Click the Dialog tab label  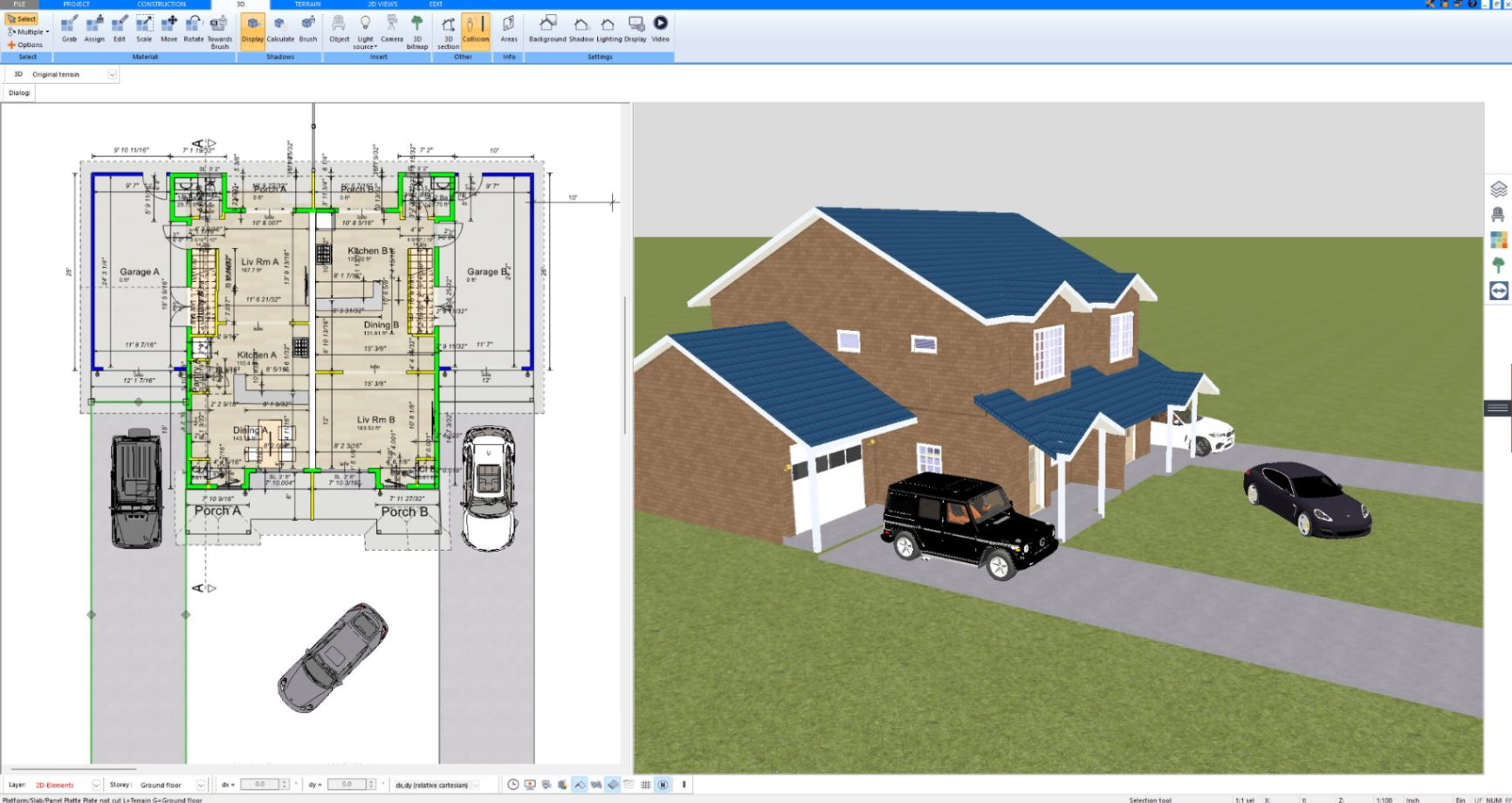[x=19, y=93]
